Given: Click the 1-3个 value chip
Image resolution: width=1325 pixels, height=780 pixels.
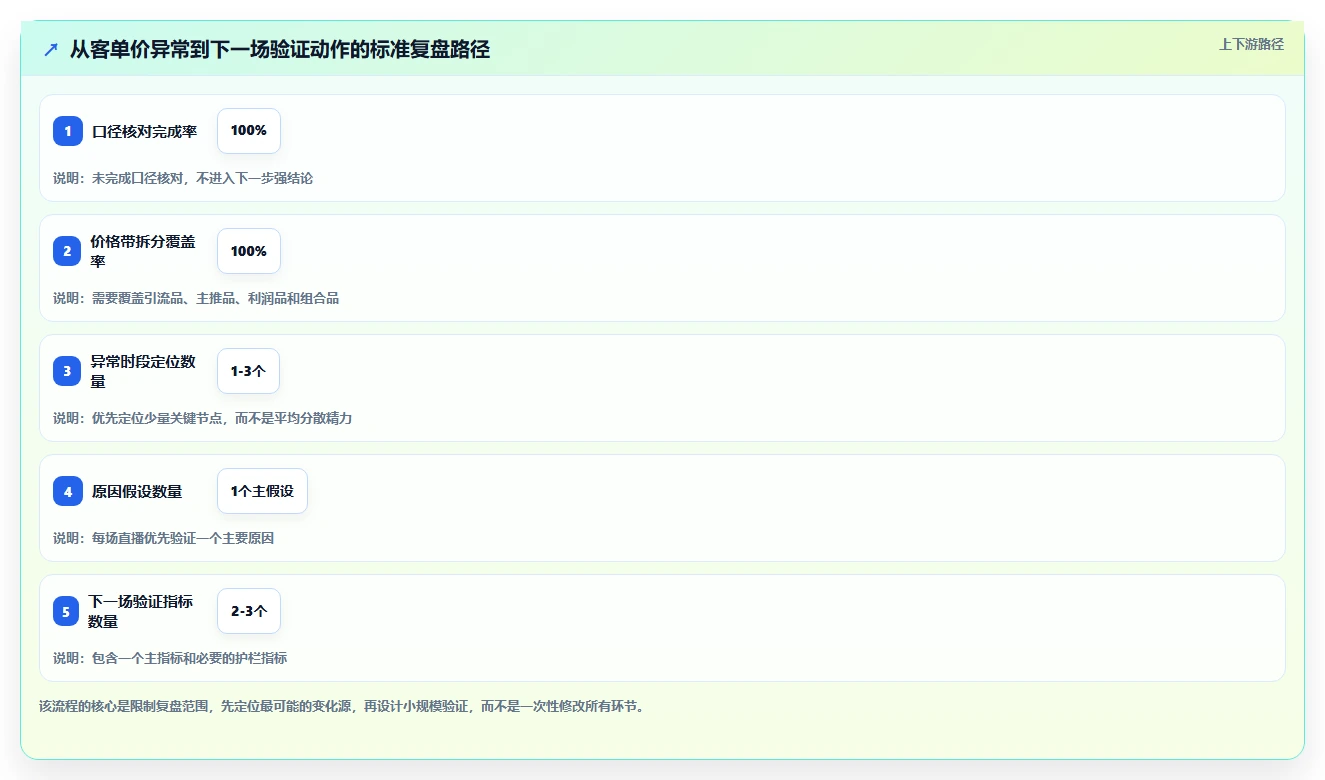Looking at the screenshot, I should (248, 371).
